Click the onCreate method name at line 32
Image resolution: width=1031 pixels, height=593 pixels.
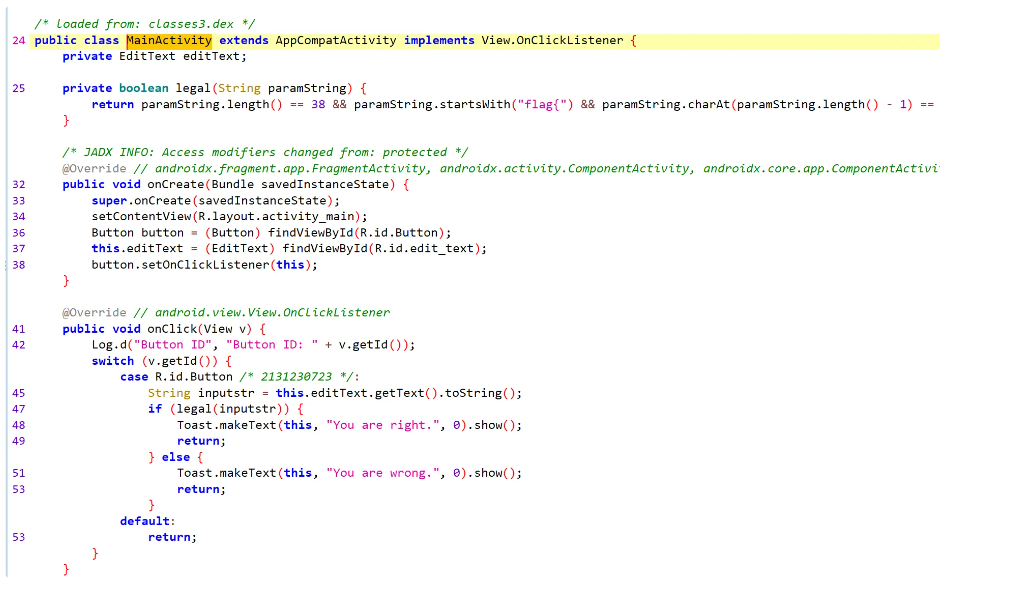[176, 185]
